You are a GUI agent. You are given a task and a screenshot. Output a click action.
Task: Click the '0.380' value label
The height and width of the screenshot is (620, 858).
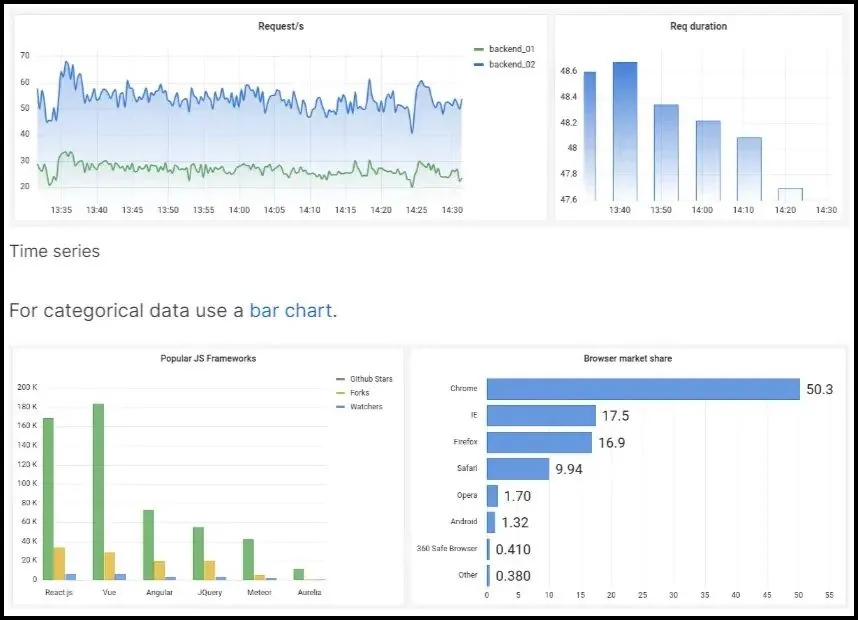coord(513,576)
